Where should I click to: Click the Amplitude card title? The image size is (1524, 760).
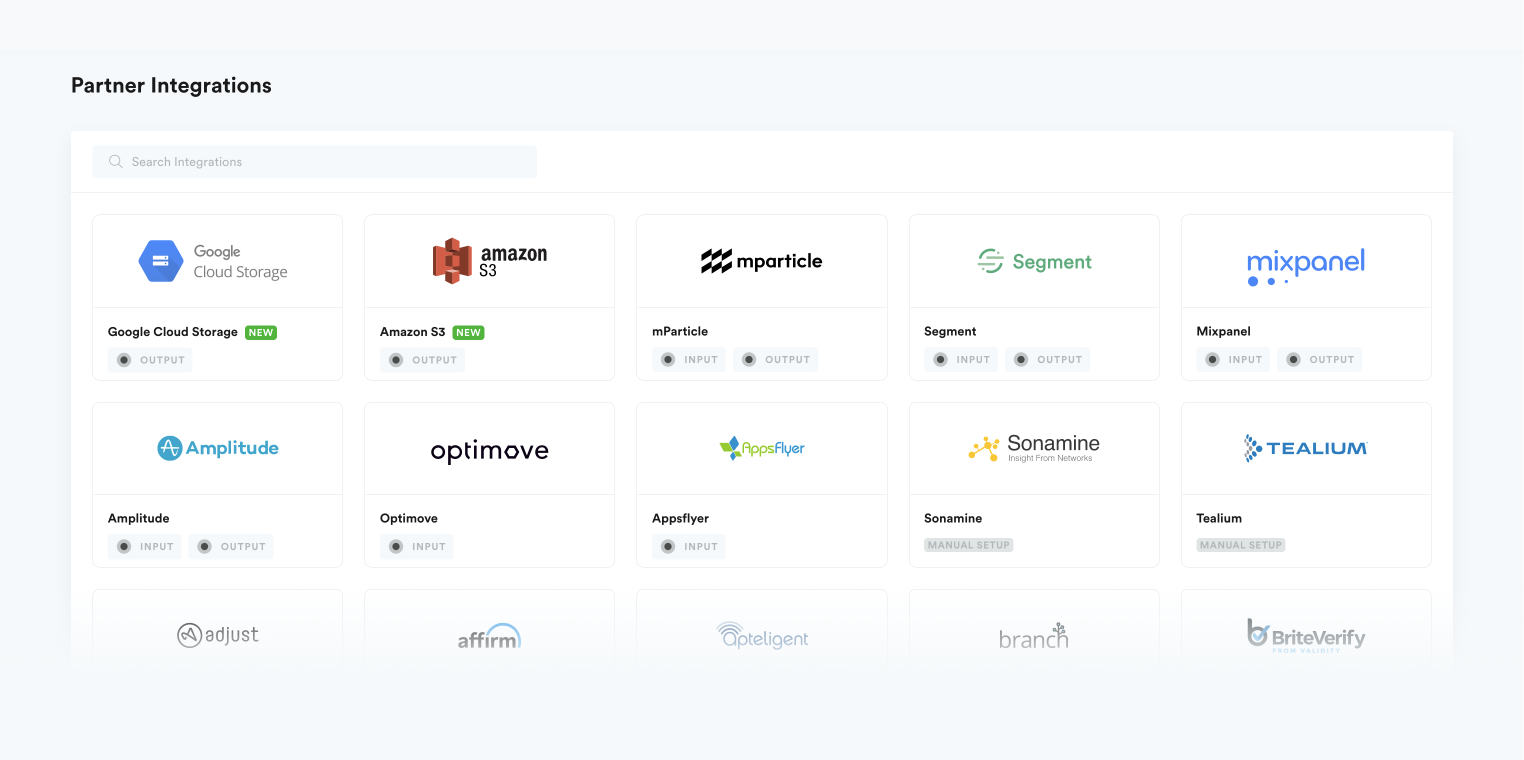(139, 518)
